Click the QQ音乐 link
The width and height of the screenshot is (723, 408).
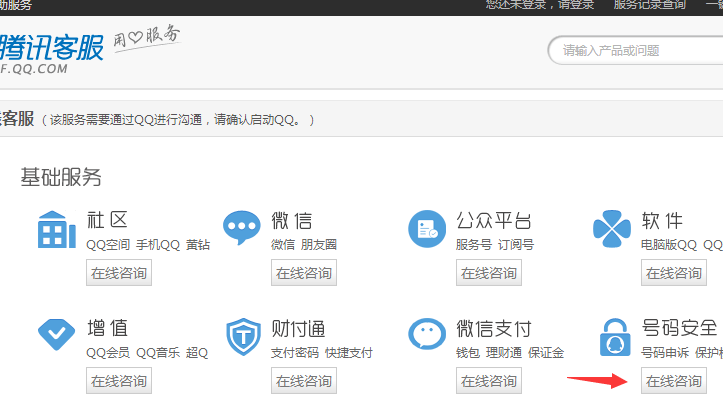tap(158, 353)
